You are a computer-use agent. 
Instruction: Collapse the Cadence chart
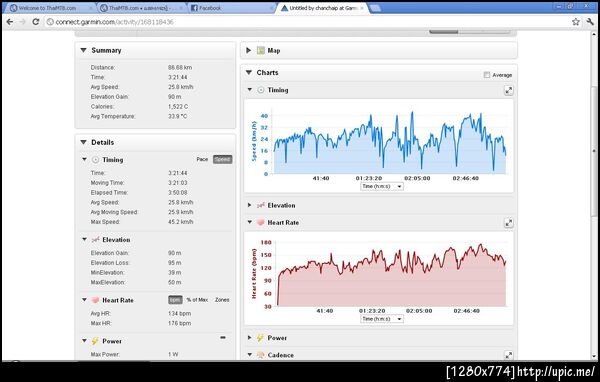(250, 355)
